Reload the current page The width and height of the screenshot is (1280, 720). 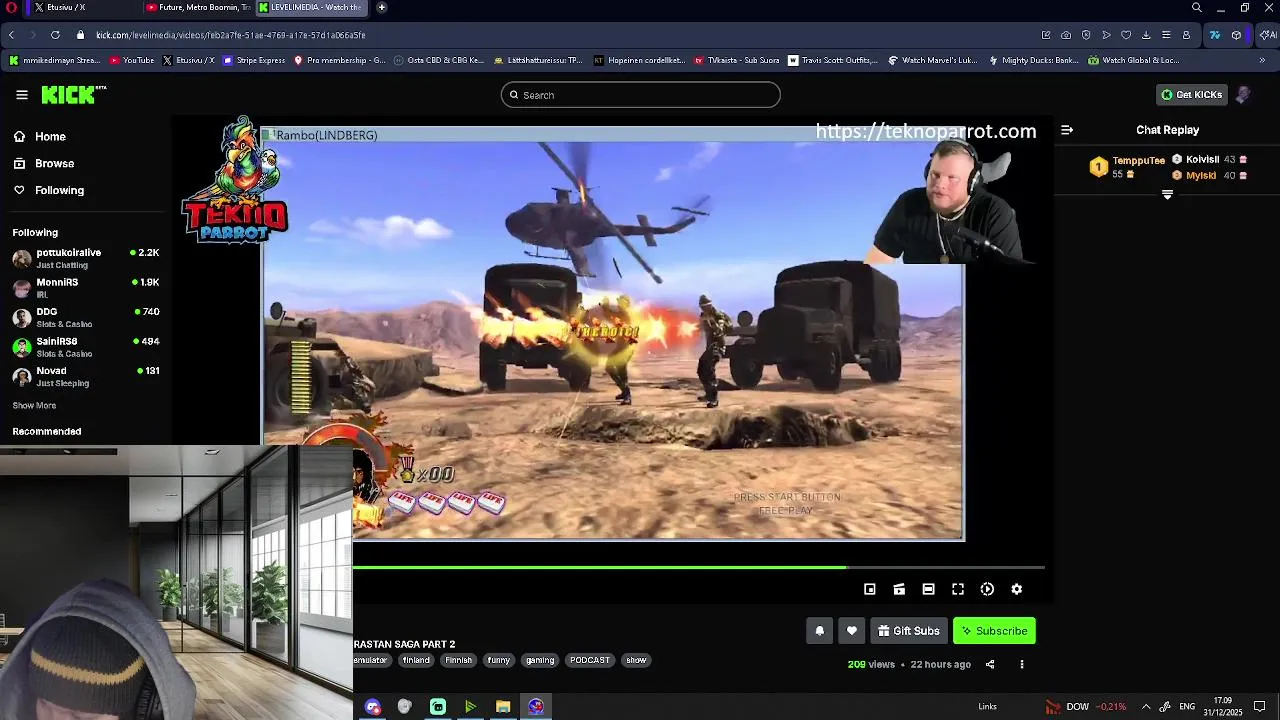(55, 35)
